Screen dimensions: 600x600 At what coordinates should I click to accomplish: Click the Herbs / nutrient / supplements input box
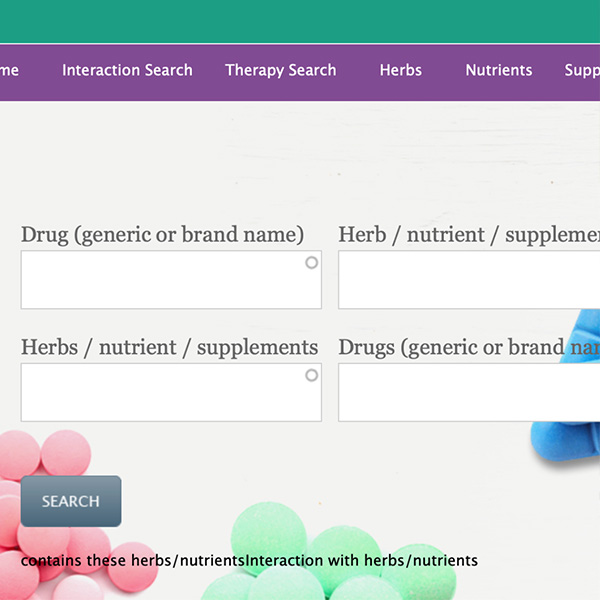(160, 392)
